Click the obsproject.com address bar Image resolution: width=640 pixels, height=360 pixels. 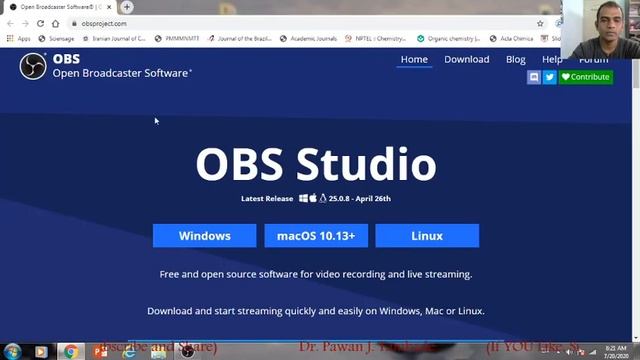[x=302, y=24]
